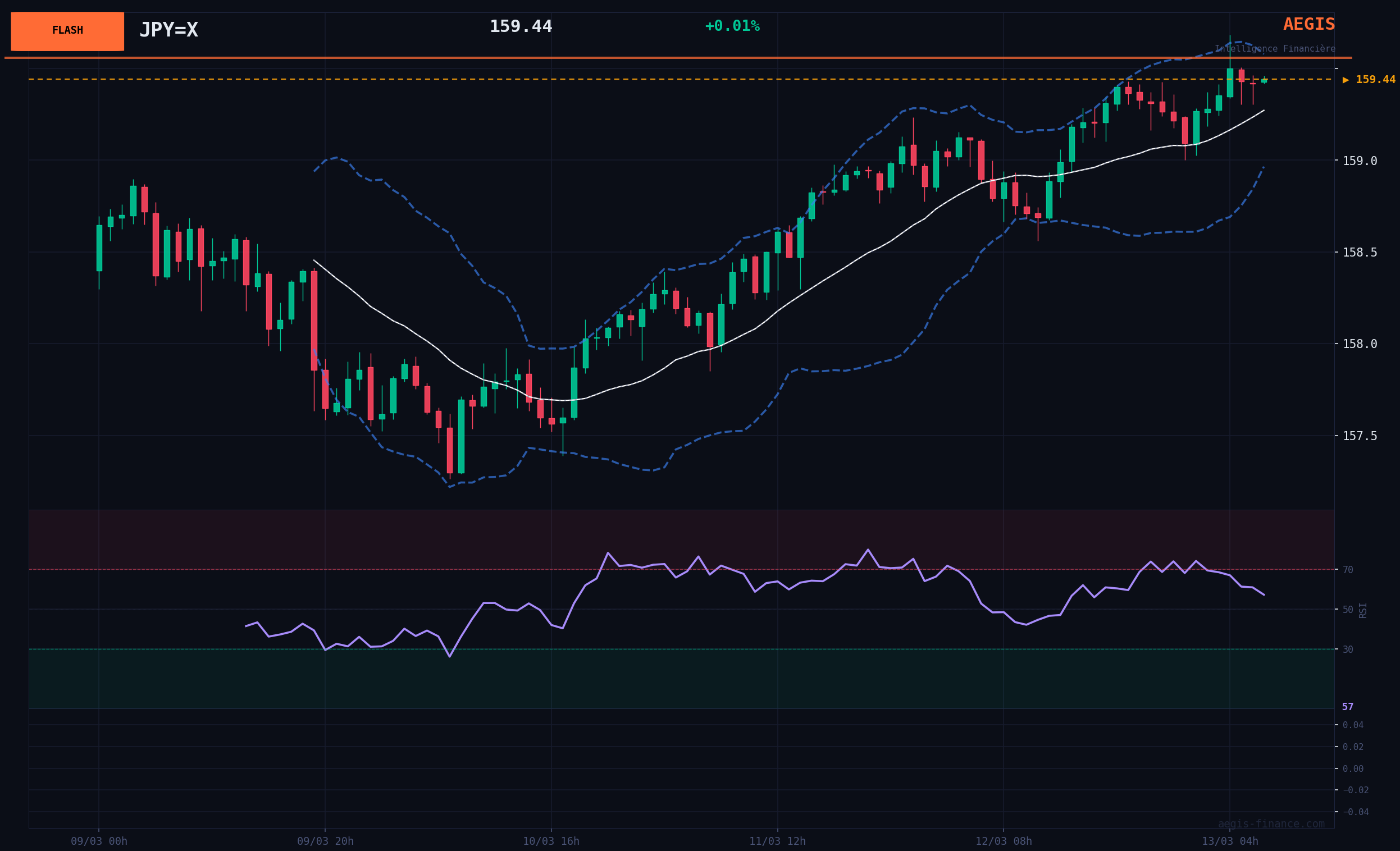1400x851 pixels.
Task: Click the Intelligence Financière subtitle
Action: click(x=1275, y=49)
